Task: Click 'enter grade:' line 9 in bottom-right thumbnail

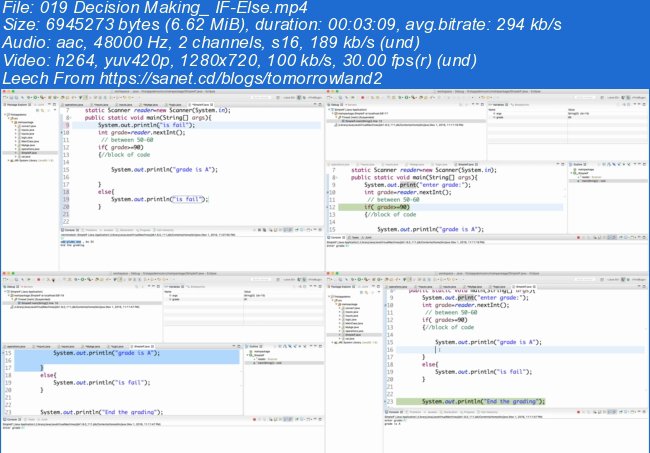Action: tap(475, 298)
